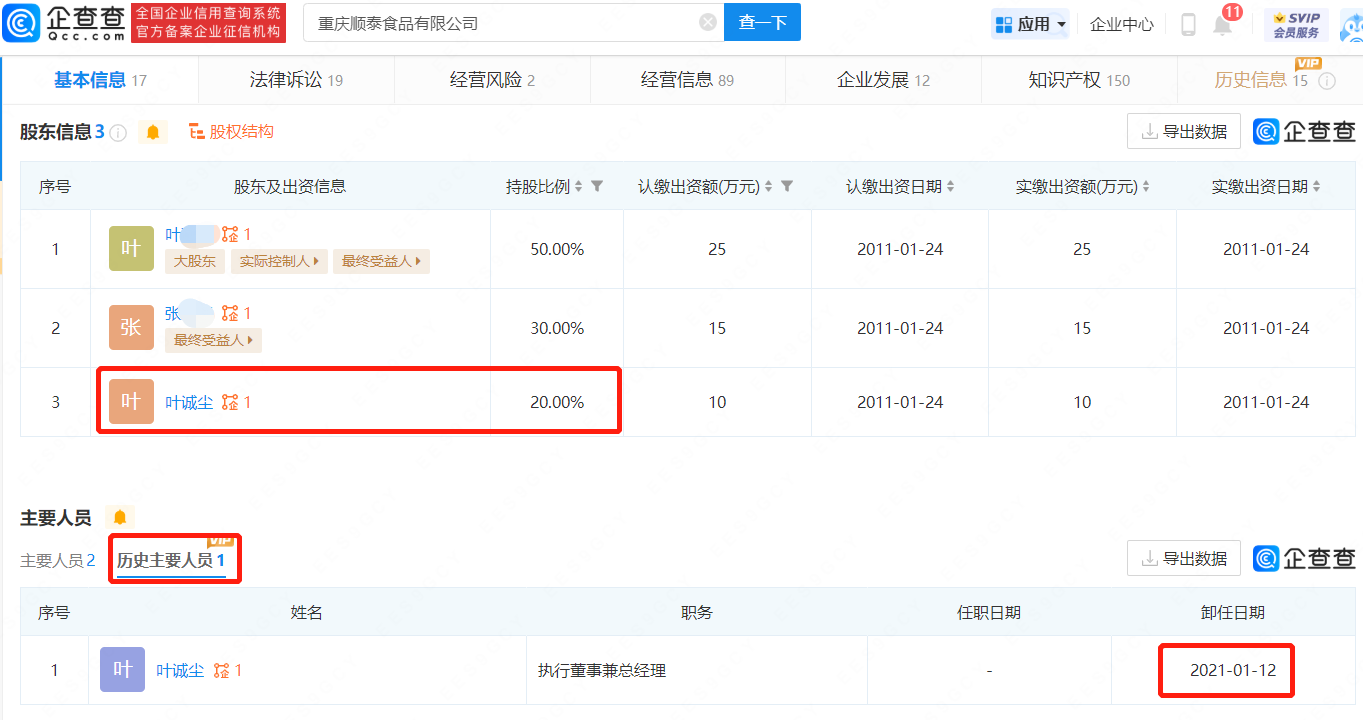The width and height of the screenshot is (1363, 720).
Task: Switch to 基本信息 tab
Action: (x=100, y=80)
